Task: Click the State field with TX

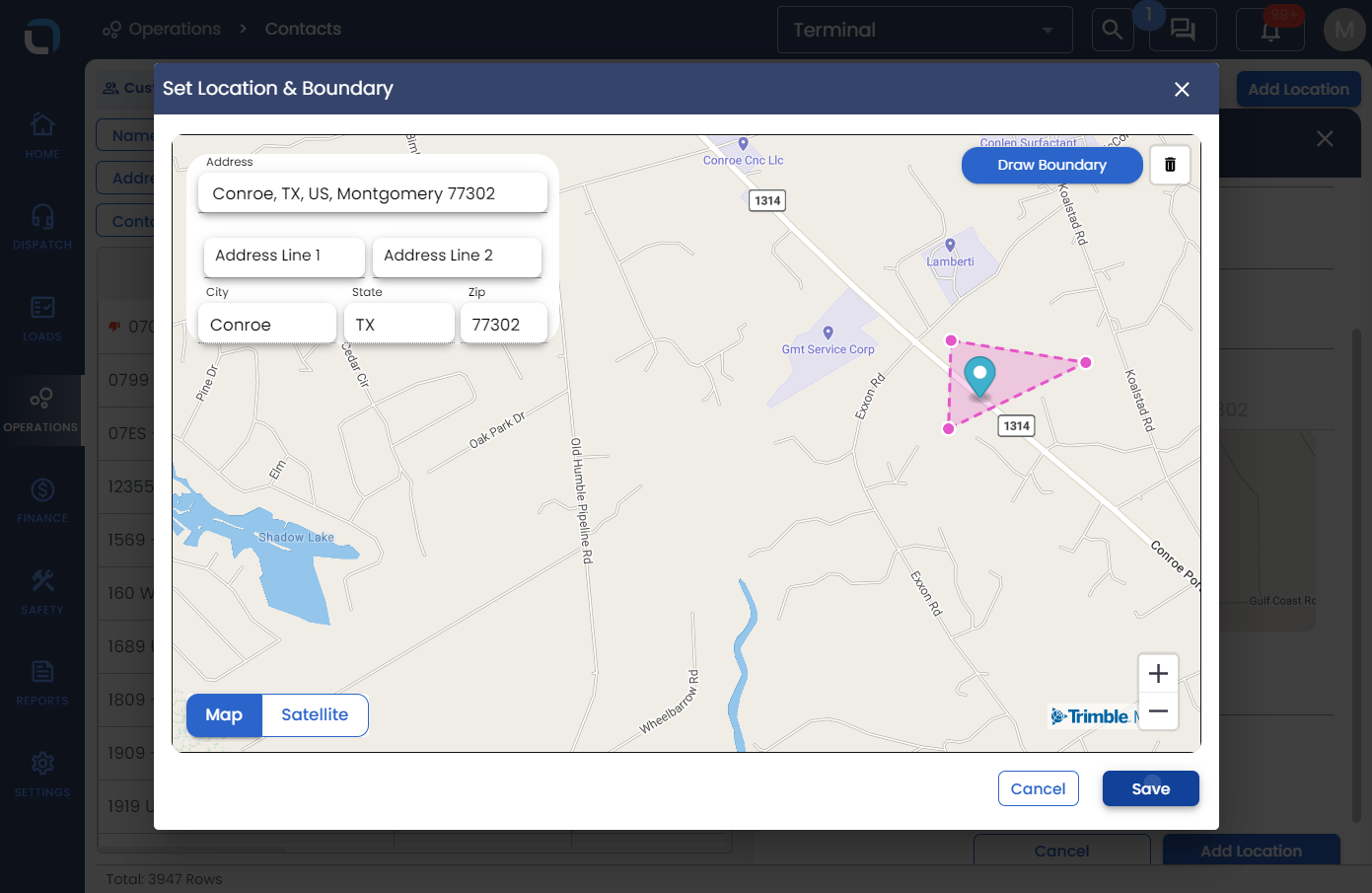Action: point(398,325)
